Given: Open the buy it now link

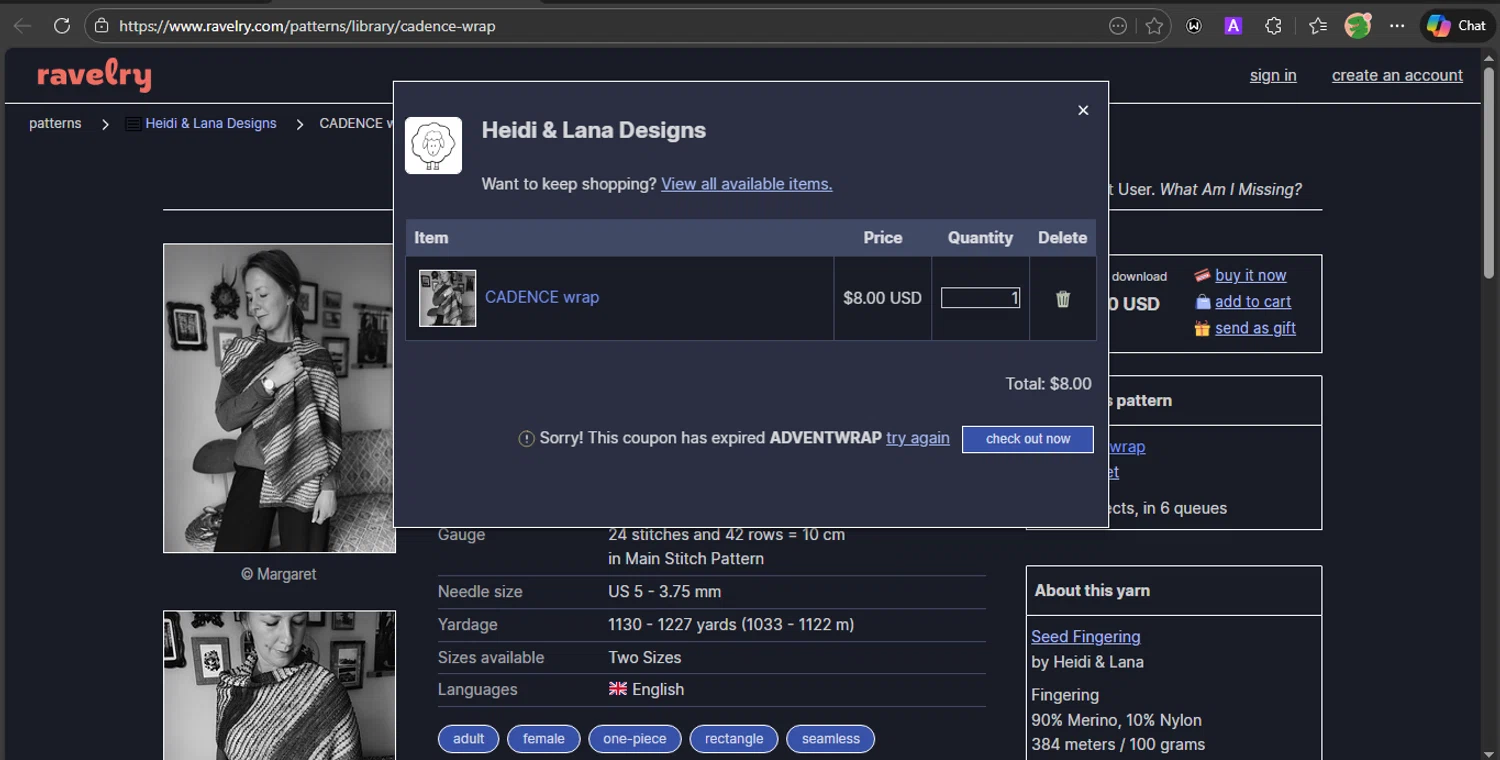Looking at the screenshot, I should pyautogui.click(x=1251, y=275).
